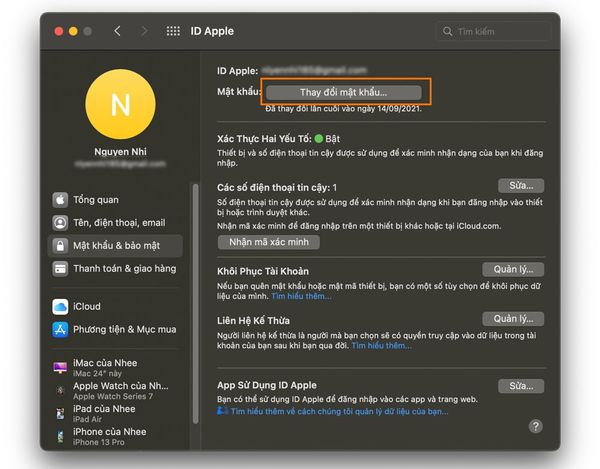Close the window with the red button

[59, 31]
